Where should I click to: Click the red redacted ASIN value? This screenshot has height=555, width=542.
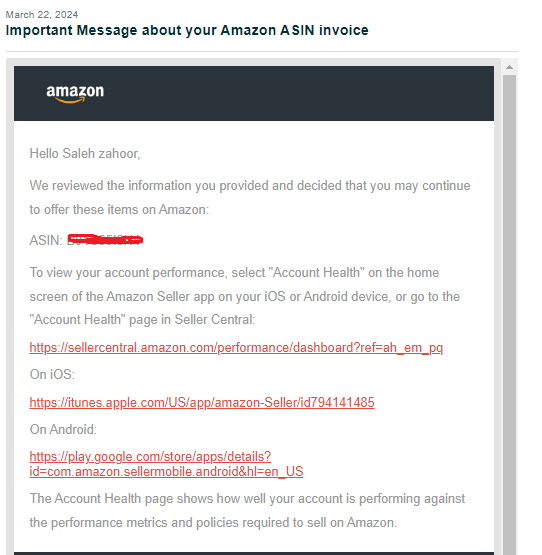pyautogui.click(x=105, y=240)
